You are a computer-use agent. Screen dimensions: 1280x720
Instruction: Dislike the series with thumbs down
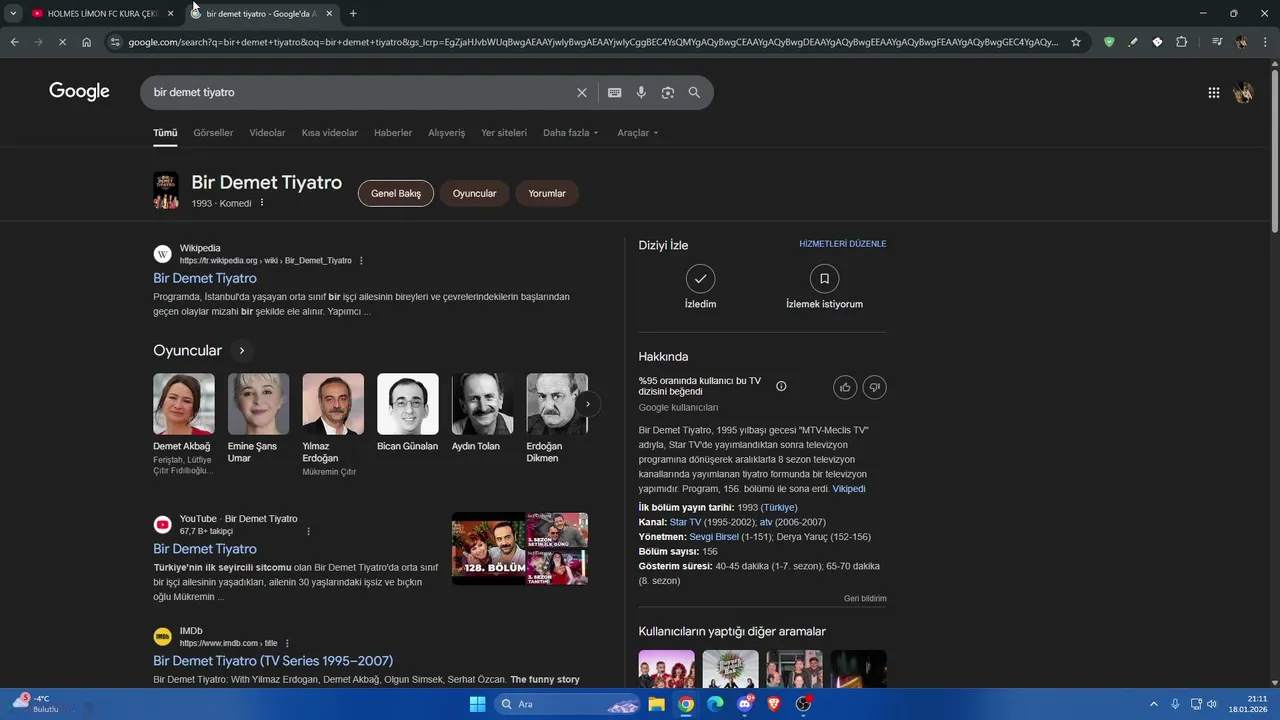click(x=874, y=387)
